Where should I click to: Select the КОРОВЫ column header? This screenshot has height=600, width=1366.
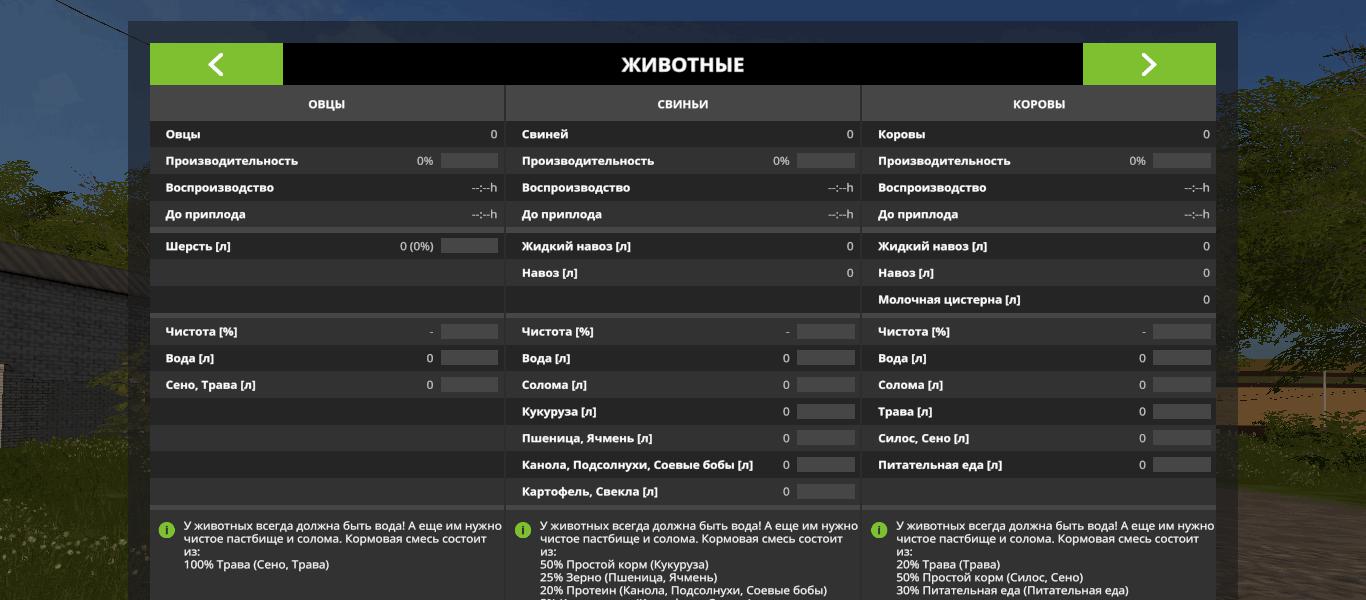[1039, 104]
